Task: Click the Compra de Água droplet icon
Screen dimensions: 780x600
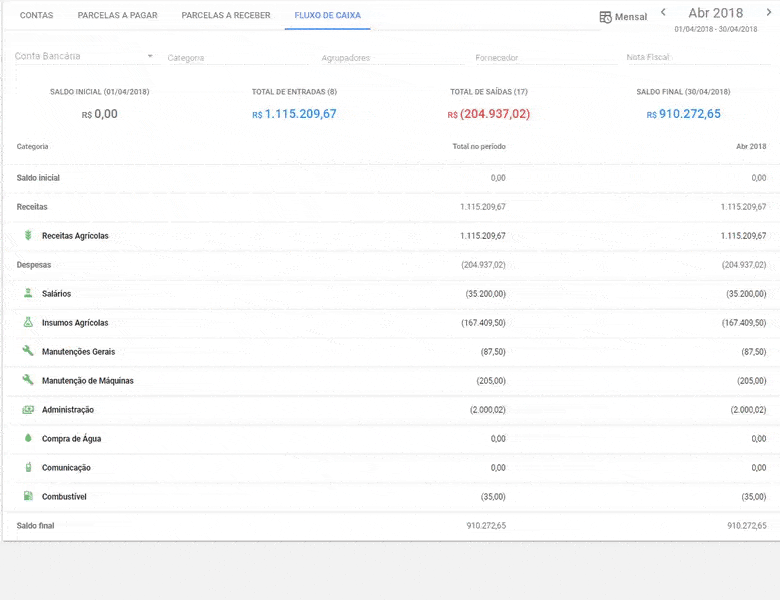Action: [28, 439]
